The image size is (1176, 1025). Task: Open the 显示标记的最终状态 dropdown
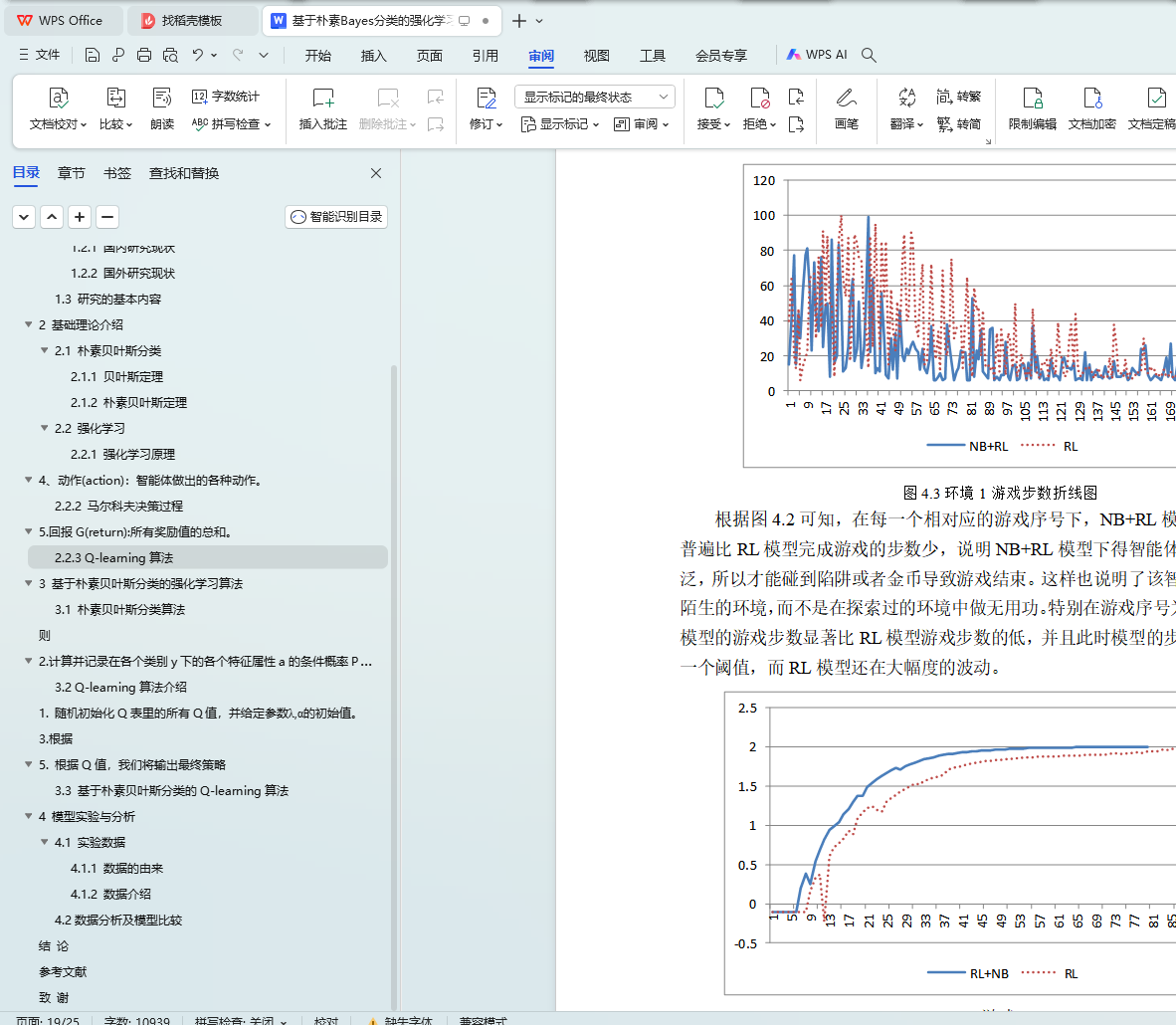click(x=595, y=97)
